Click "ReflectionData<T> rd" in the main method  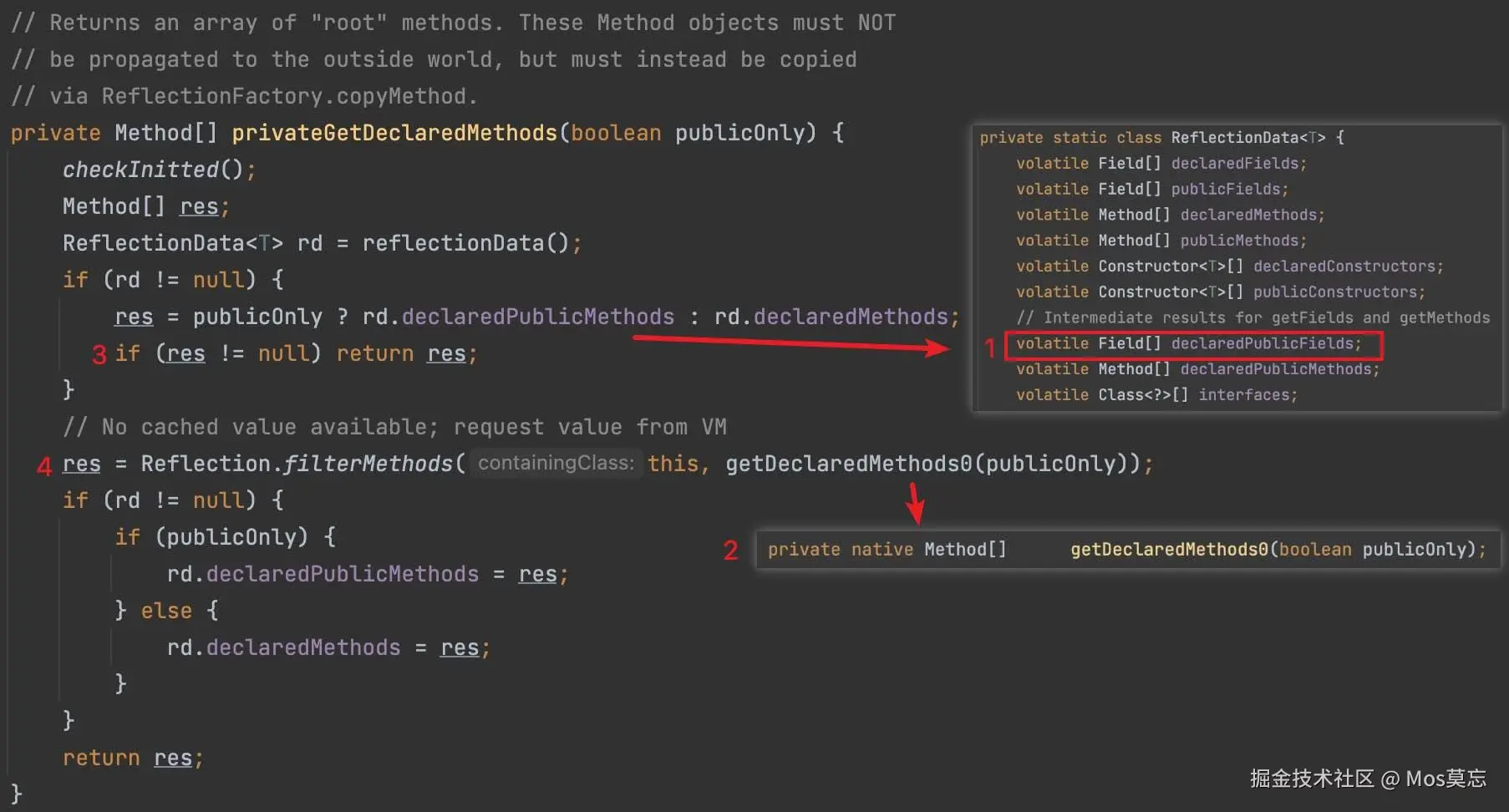pyautogui.click(x=192, y=243)
